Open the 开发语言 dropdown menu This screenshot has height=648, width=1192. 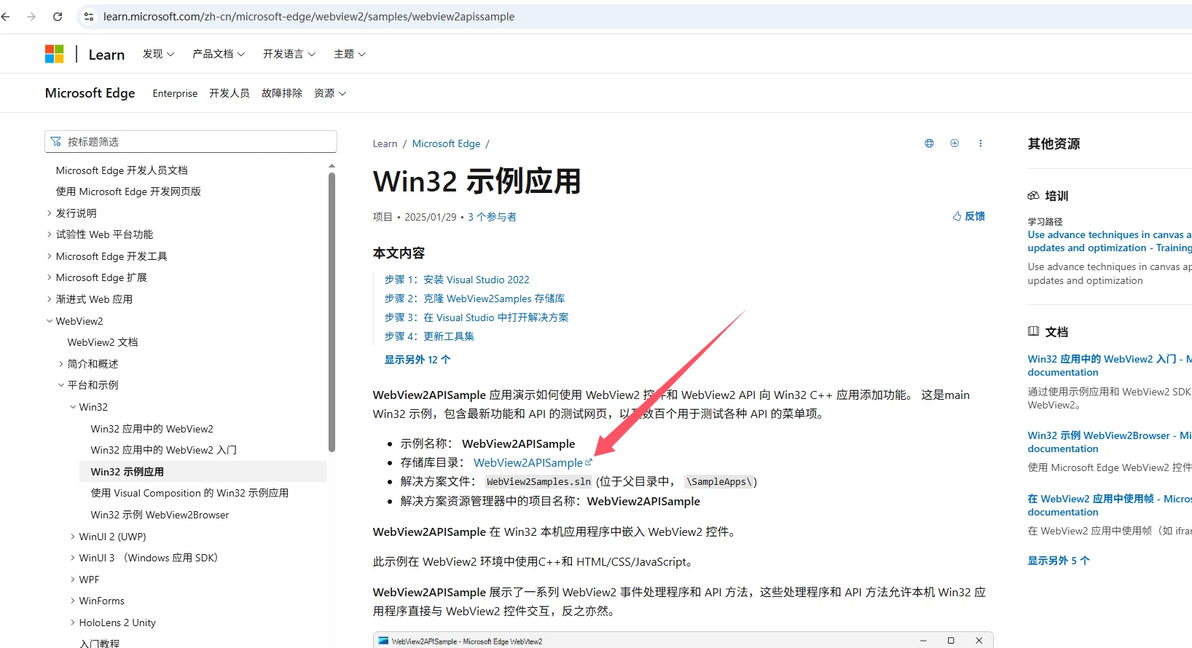point(289,54)
